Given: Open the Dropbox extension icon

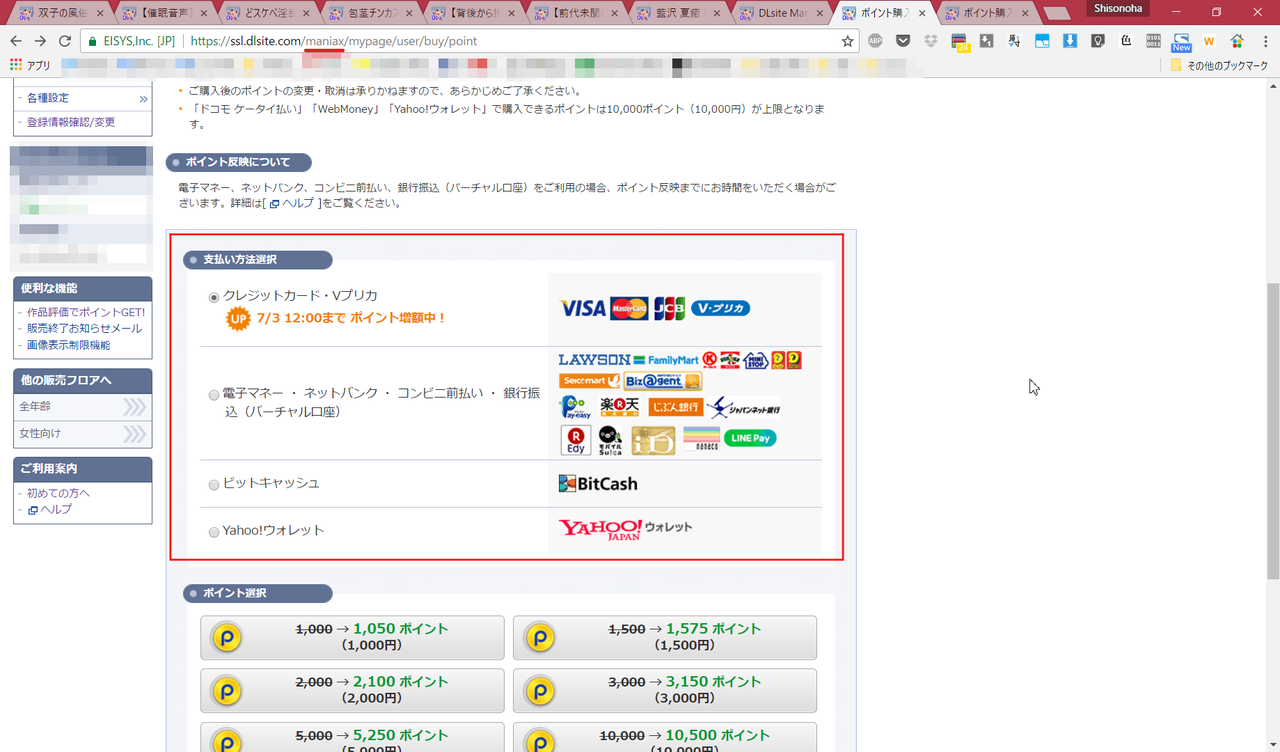Looking at the screenshot, I should pos(931,41).
